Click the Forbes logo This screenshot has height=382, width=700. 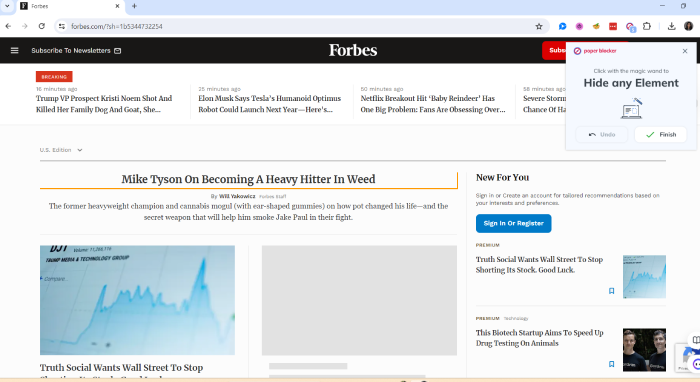tap(353, 50)
